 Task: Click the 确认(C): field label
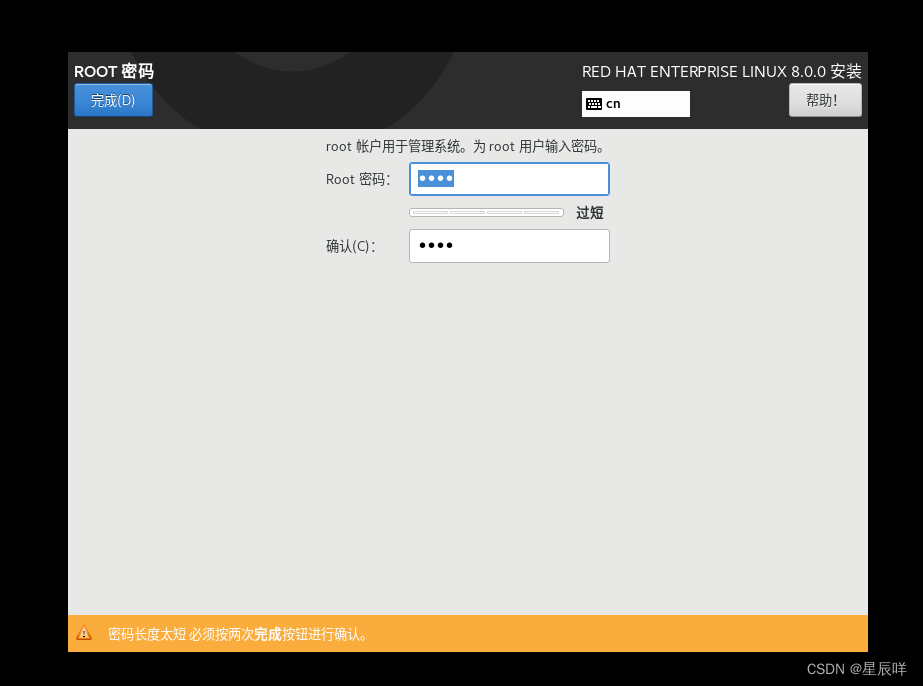pyautogui.click(x=350, y=246)
